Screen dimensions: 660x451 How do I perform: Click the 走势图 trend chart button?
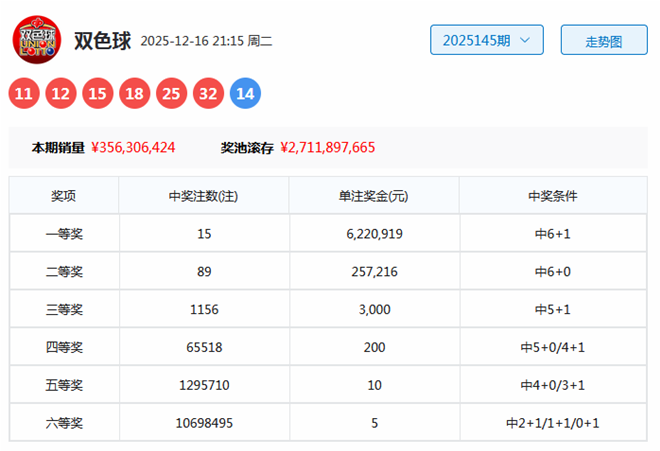pyautogui.click(x=603, y=41)
